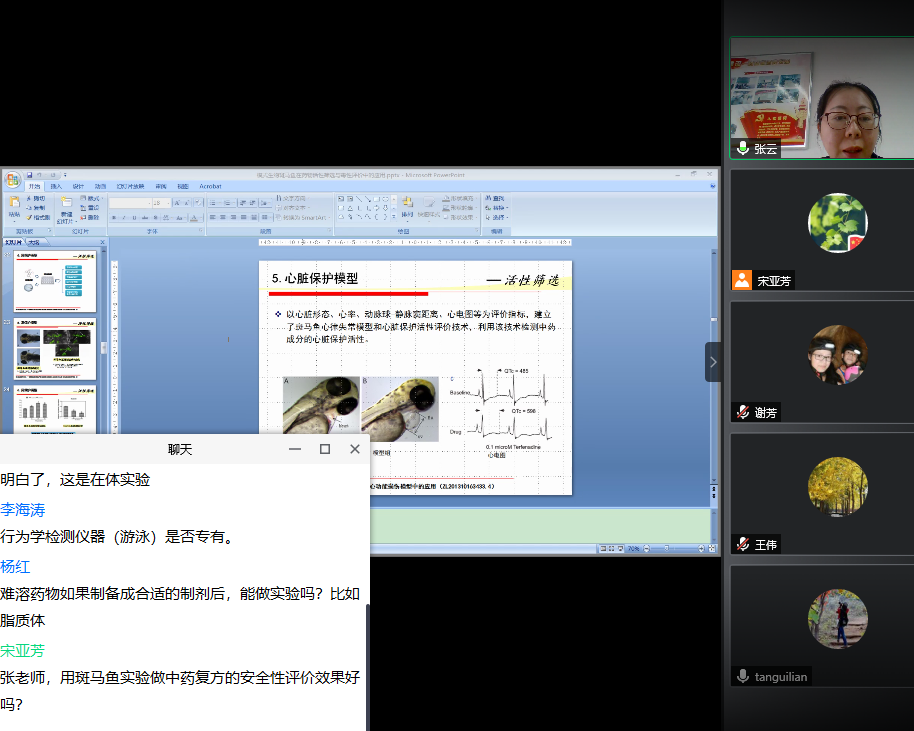
Task: Expand the side panel arrow beside participants
Action: click(x=713, y=362)
